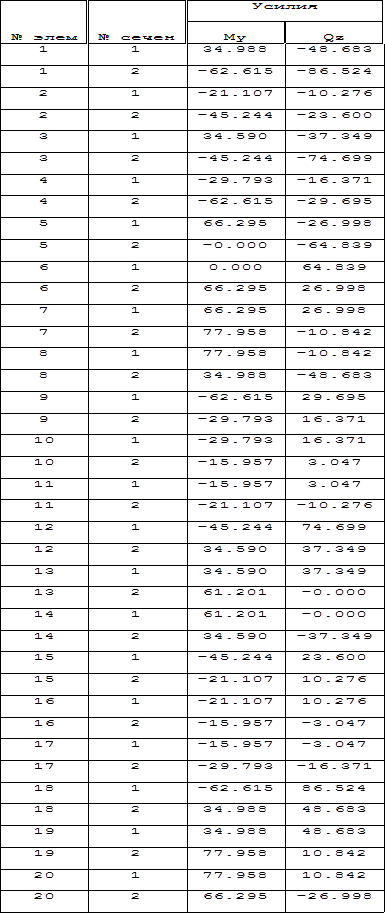The height and width of the screenshot is (913, 385).
Task: Select Qz 86.524 of element 18 section 1
Action: pos(335,788)
